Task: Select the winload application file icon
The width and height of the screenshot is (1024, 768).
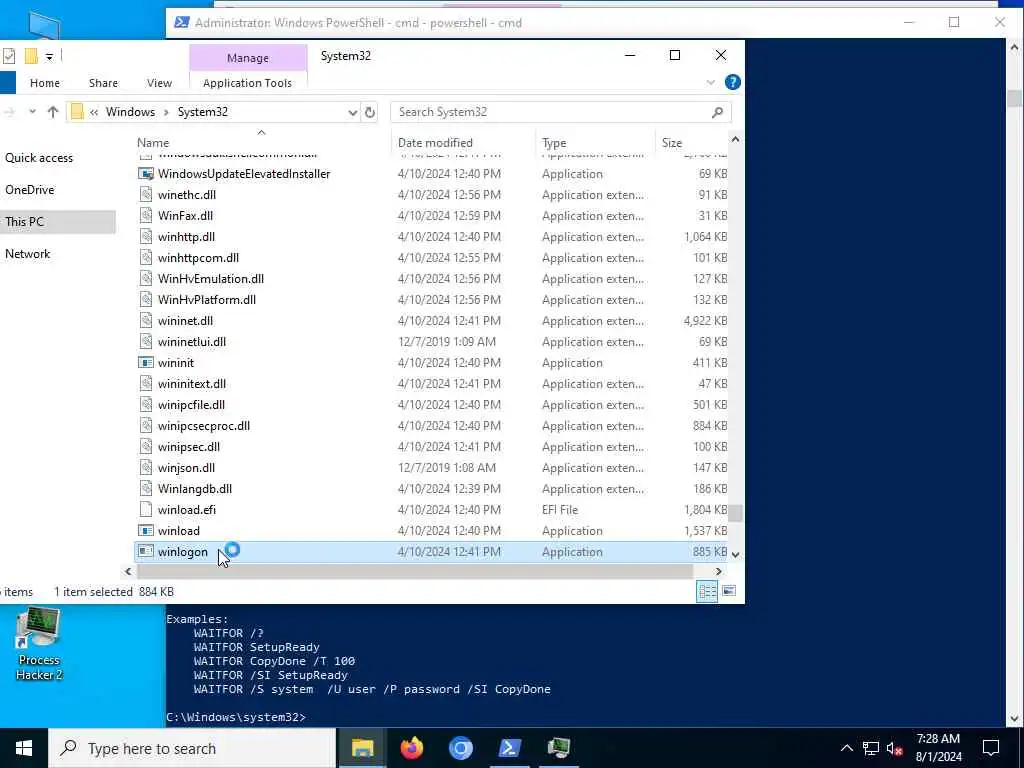Action: pos(146,531)
